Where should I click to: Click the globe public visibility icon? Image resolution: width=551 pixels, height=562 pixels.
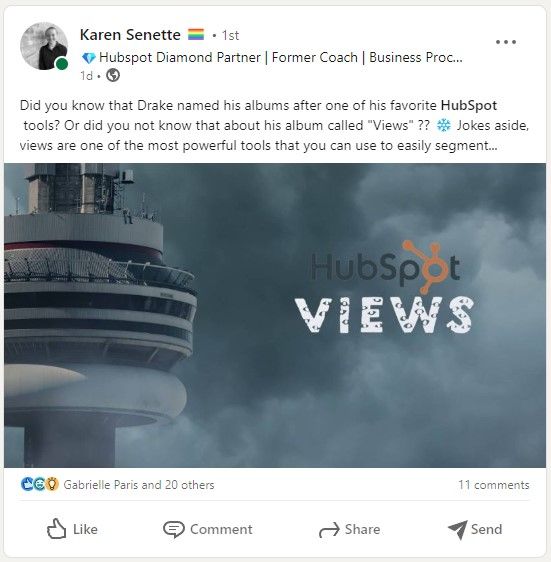coord(113,76)
